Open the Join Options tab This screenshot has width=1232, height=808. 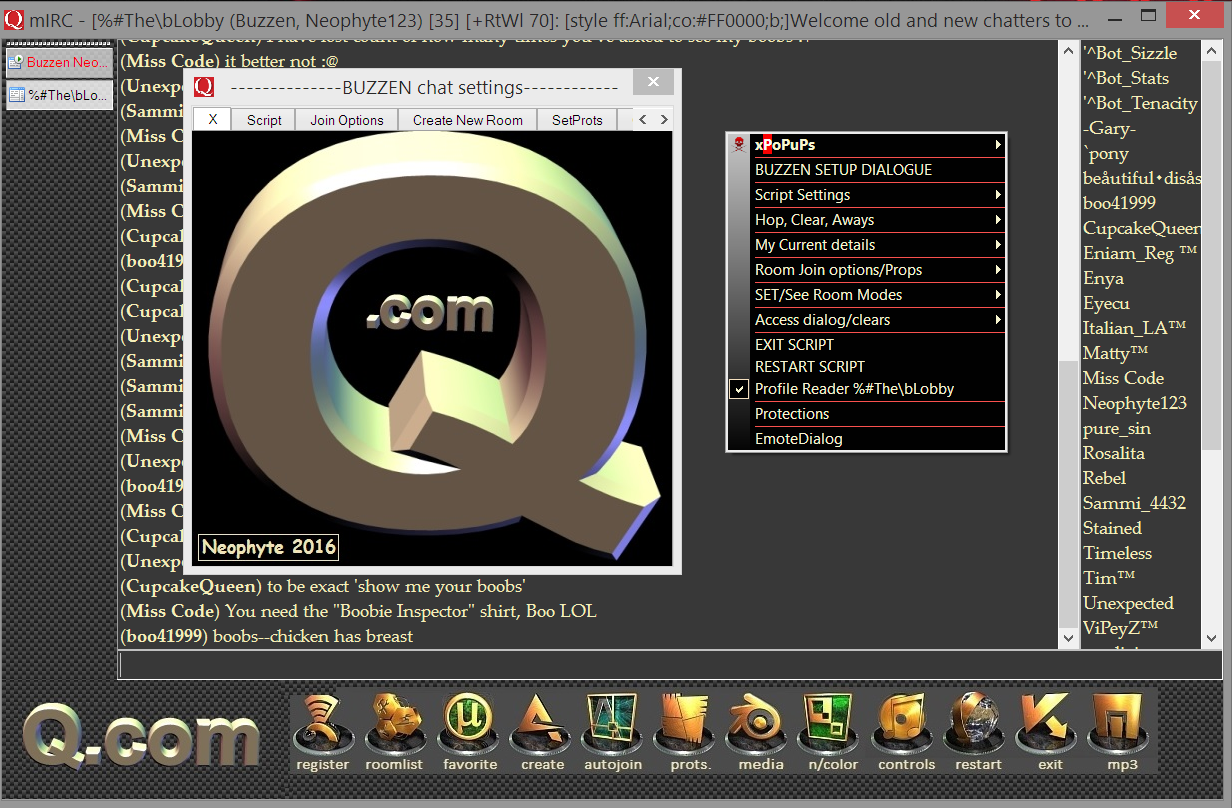(x=347, y=120)
